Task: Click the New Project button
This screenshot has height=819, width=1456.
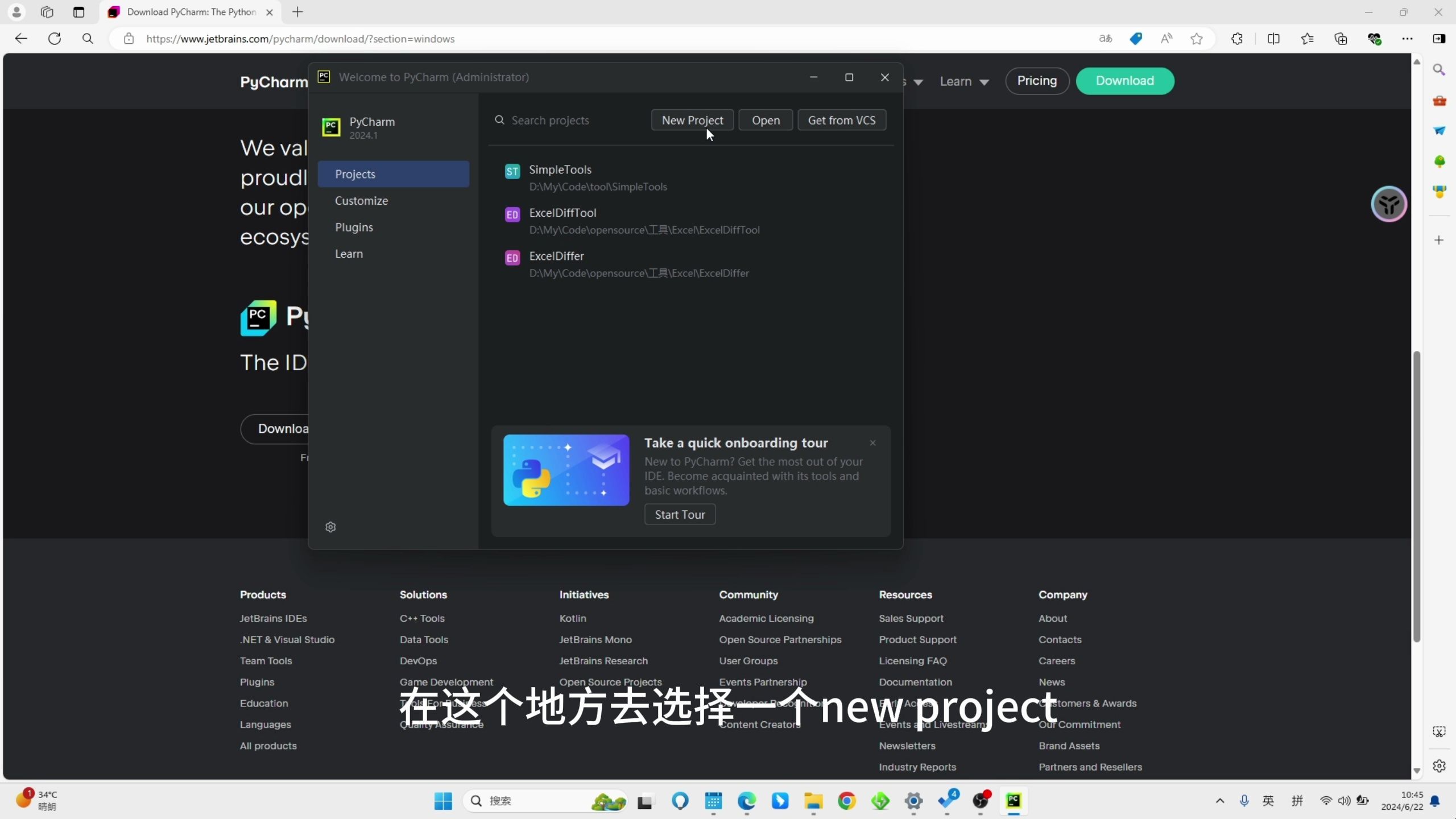Action: pyautogui.click(x=692, y=119)
